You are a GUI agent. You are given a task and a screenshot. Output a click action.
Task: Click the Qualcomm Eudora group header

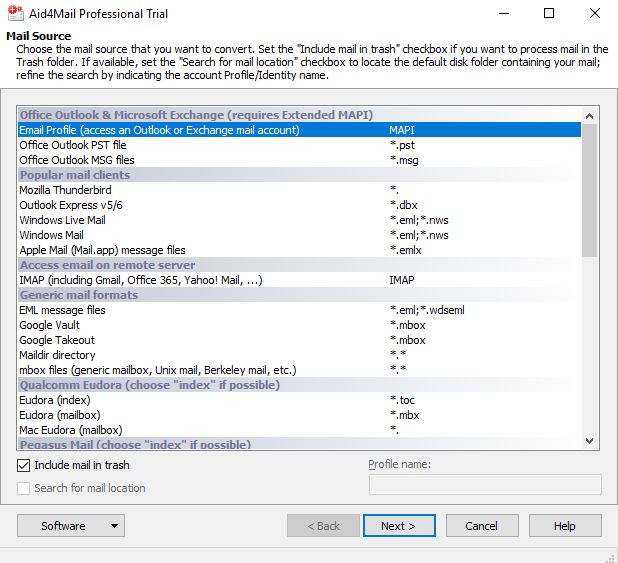coord(299,385)
